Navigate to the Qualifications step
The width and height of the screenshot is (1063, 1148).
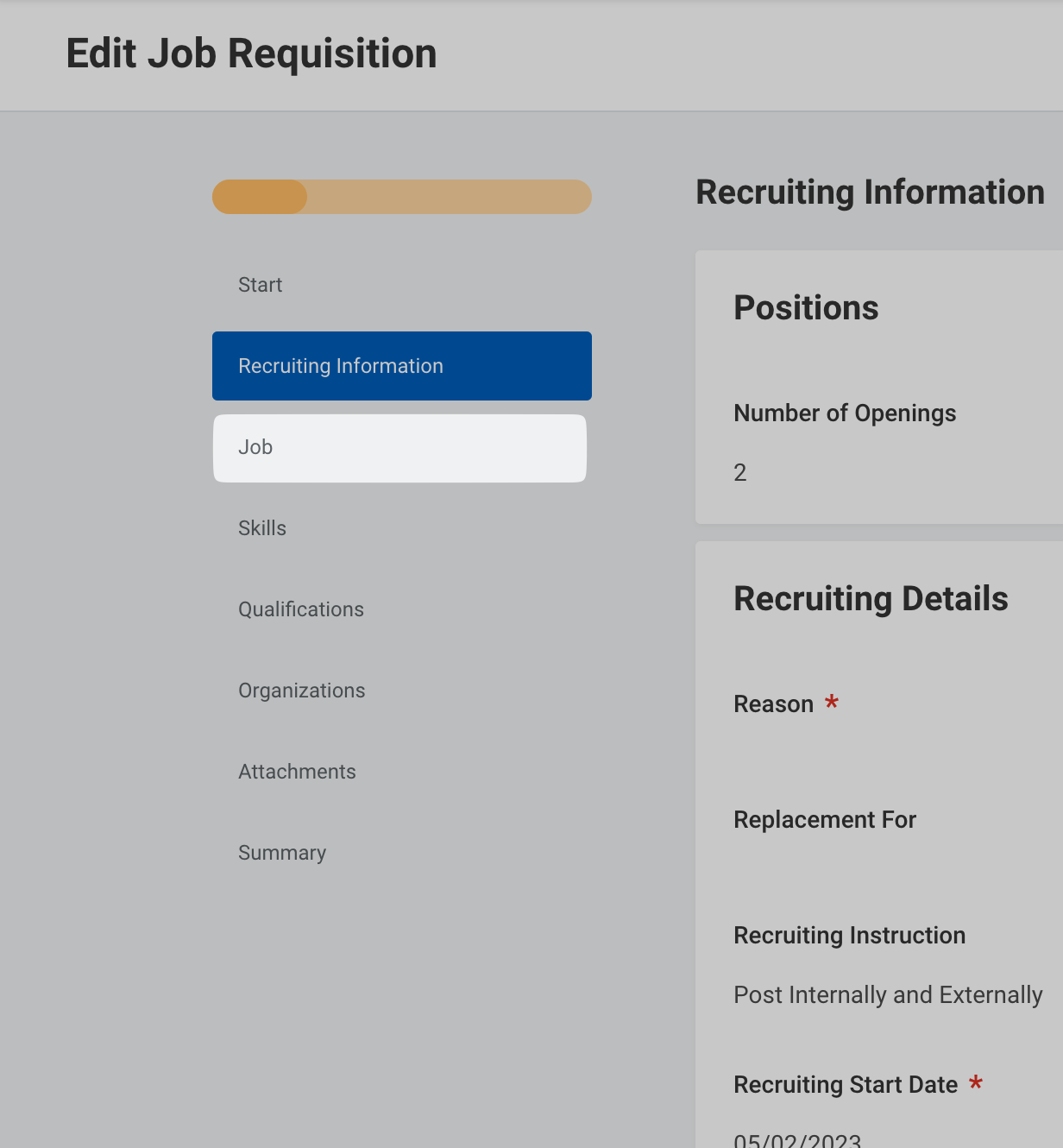click(x=401, y=609)
